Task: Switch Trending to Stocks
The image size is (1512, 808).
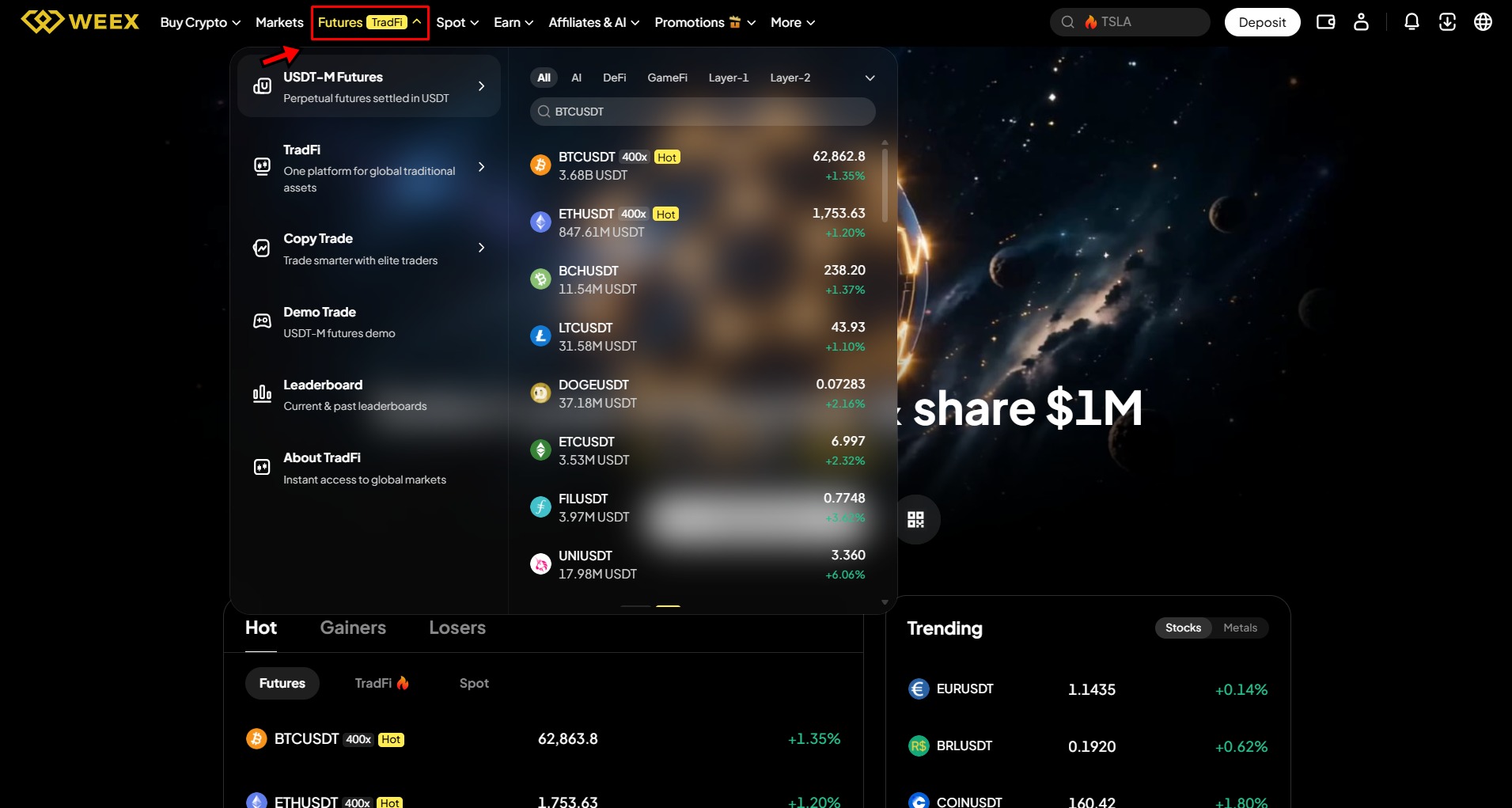Action: [1183, 628]
